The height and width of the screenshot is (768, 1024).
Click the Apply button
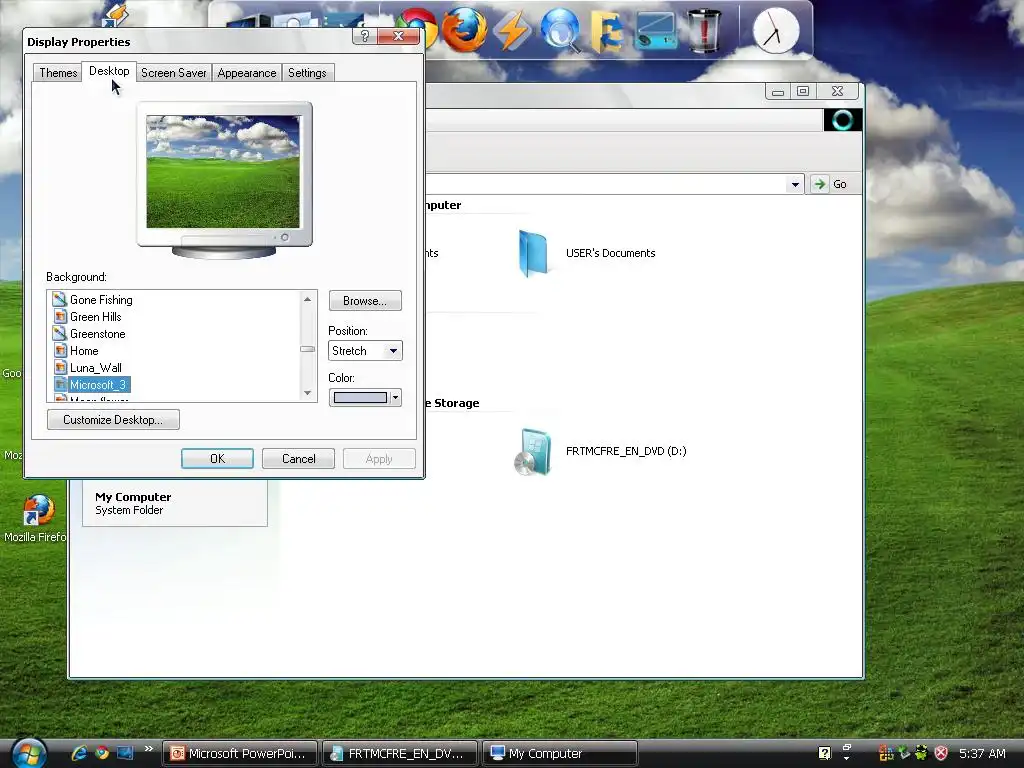pyautogui.click(x=379, y=458)
